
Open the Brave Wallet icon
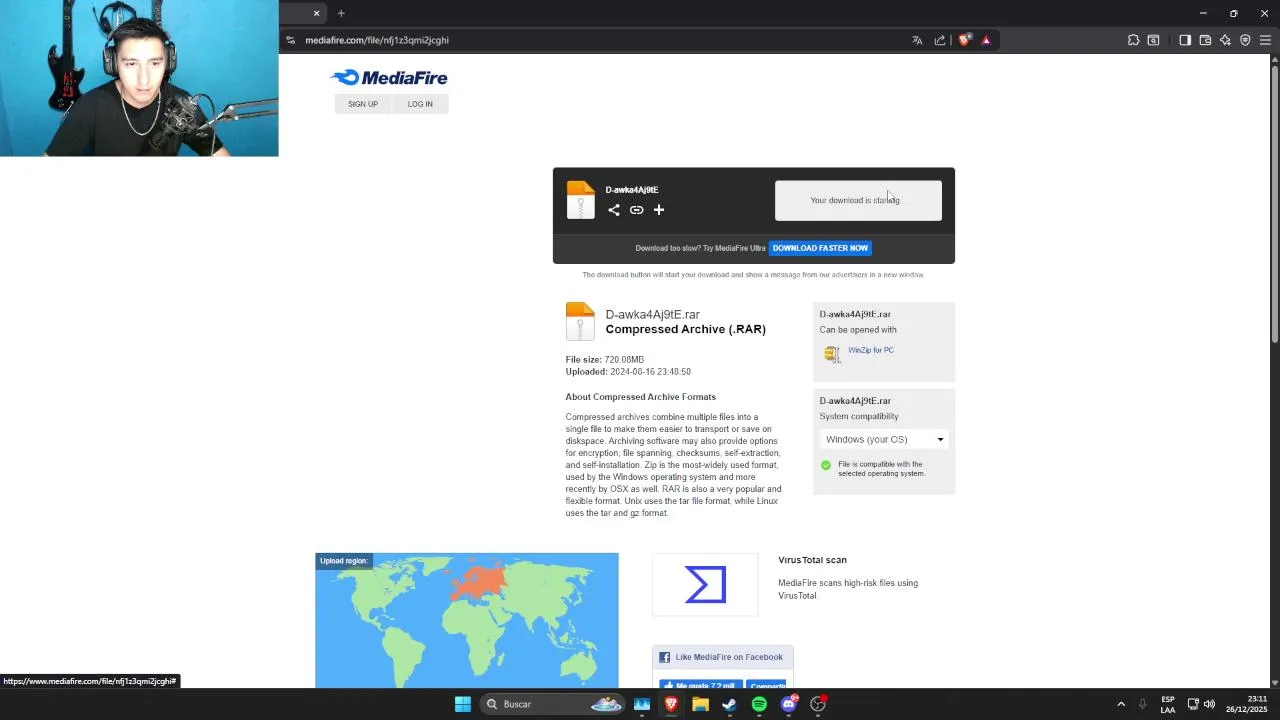pyautogui.click(x=1205, y=40)
